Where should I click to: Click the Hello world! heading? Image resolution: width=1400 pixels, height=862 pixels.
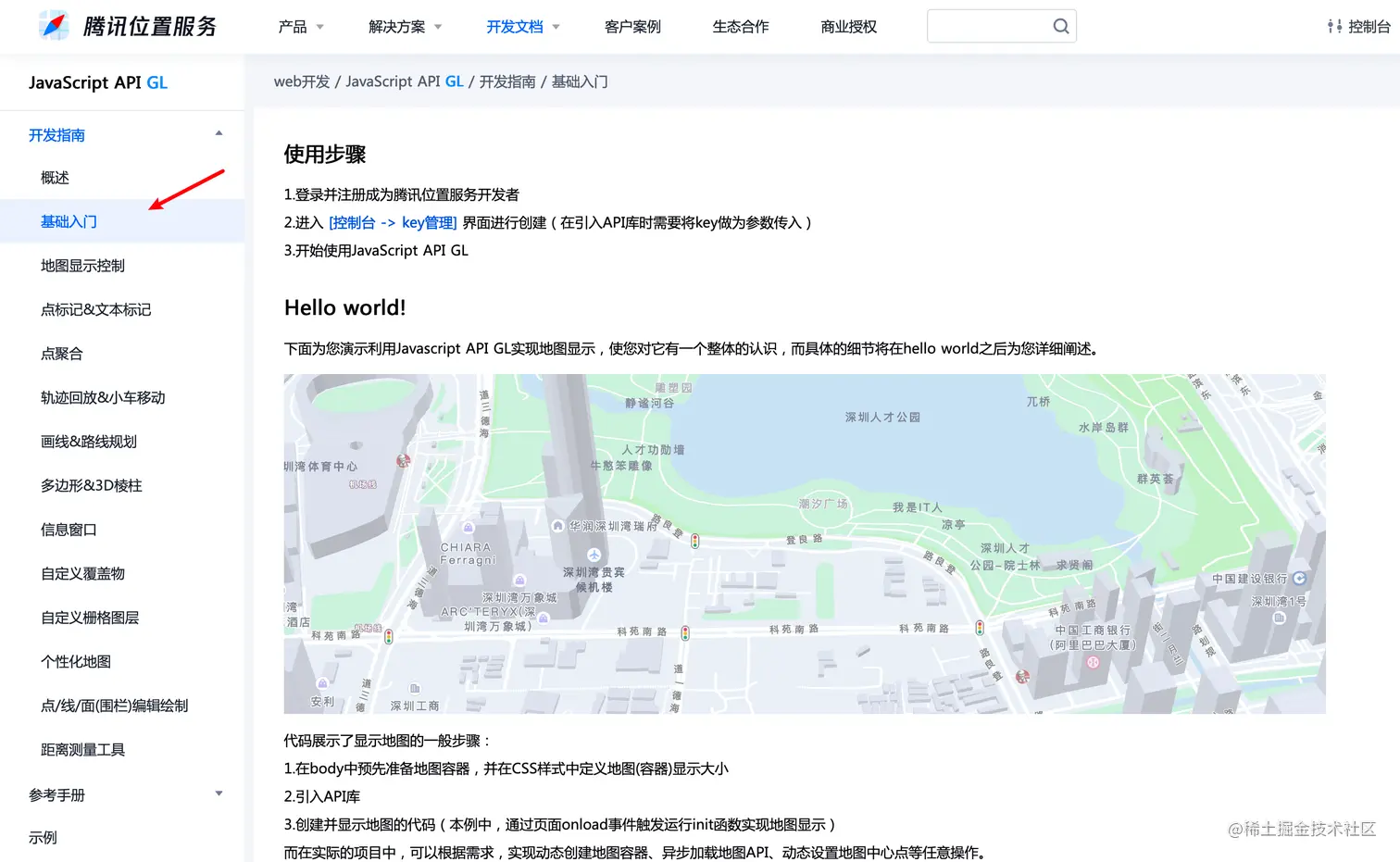345,307
